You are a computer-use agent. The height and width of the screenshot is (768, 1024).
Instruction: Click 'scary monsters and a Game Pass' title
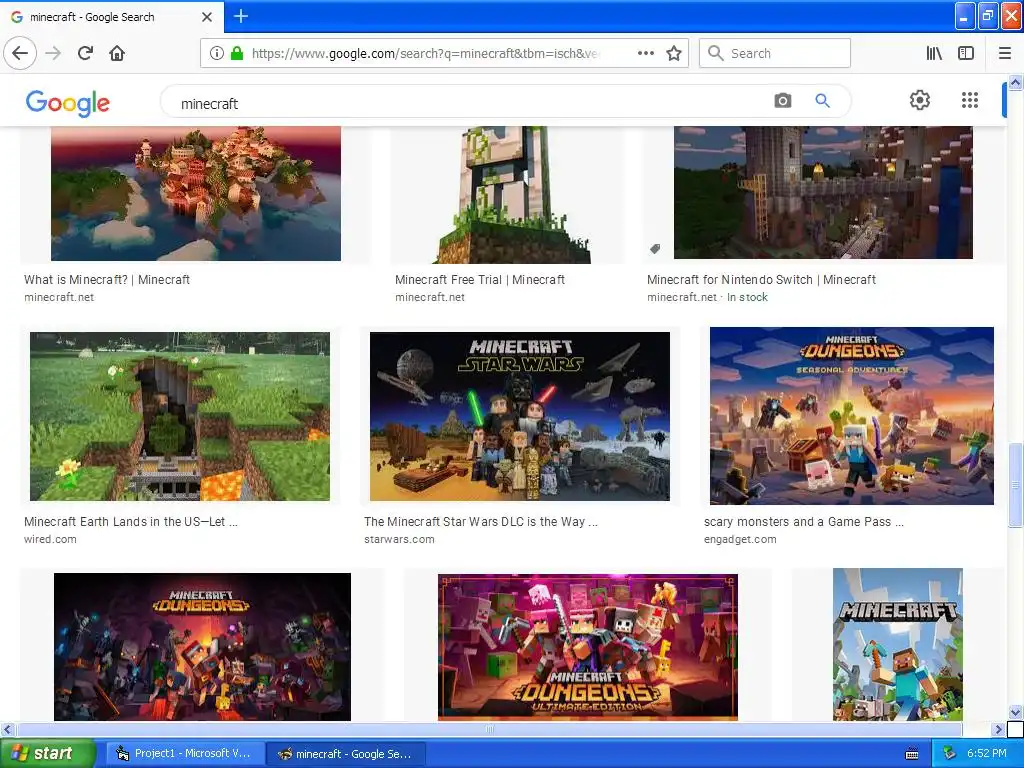point(804,522)
